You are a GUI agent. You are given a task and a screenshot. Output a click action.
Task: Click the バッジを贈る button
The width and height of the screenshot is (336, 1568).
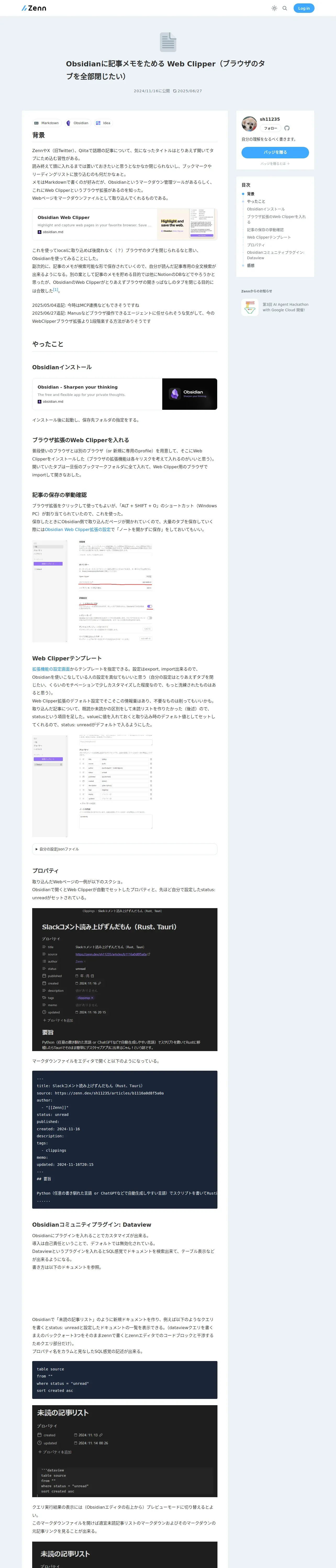coord(275,152)
